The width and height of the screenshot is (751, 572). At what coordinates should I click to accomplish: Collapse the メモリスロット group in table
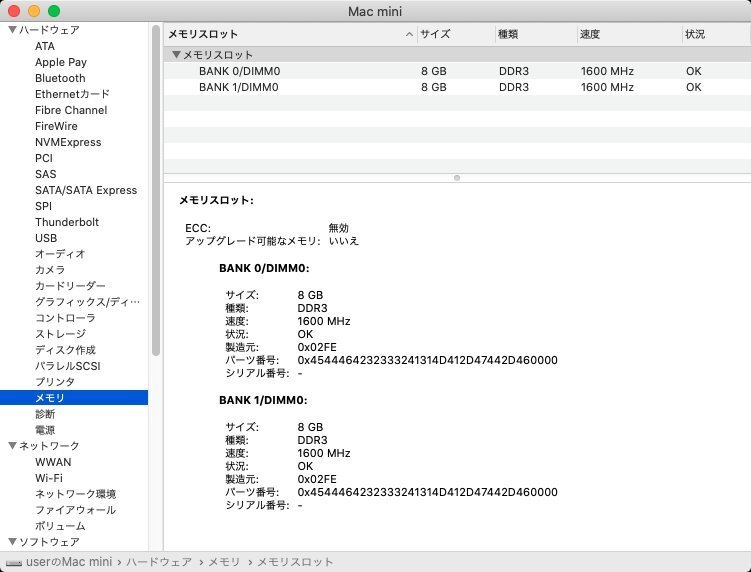[x=176, y=55]
